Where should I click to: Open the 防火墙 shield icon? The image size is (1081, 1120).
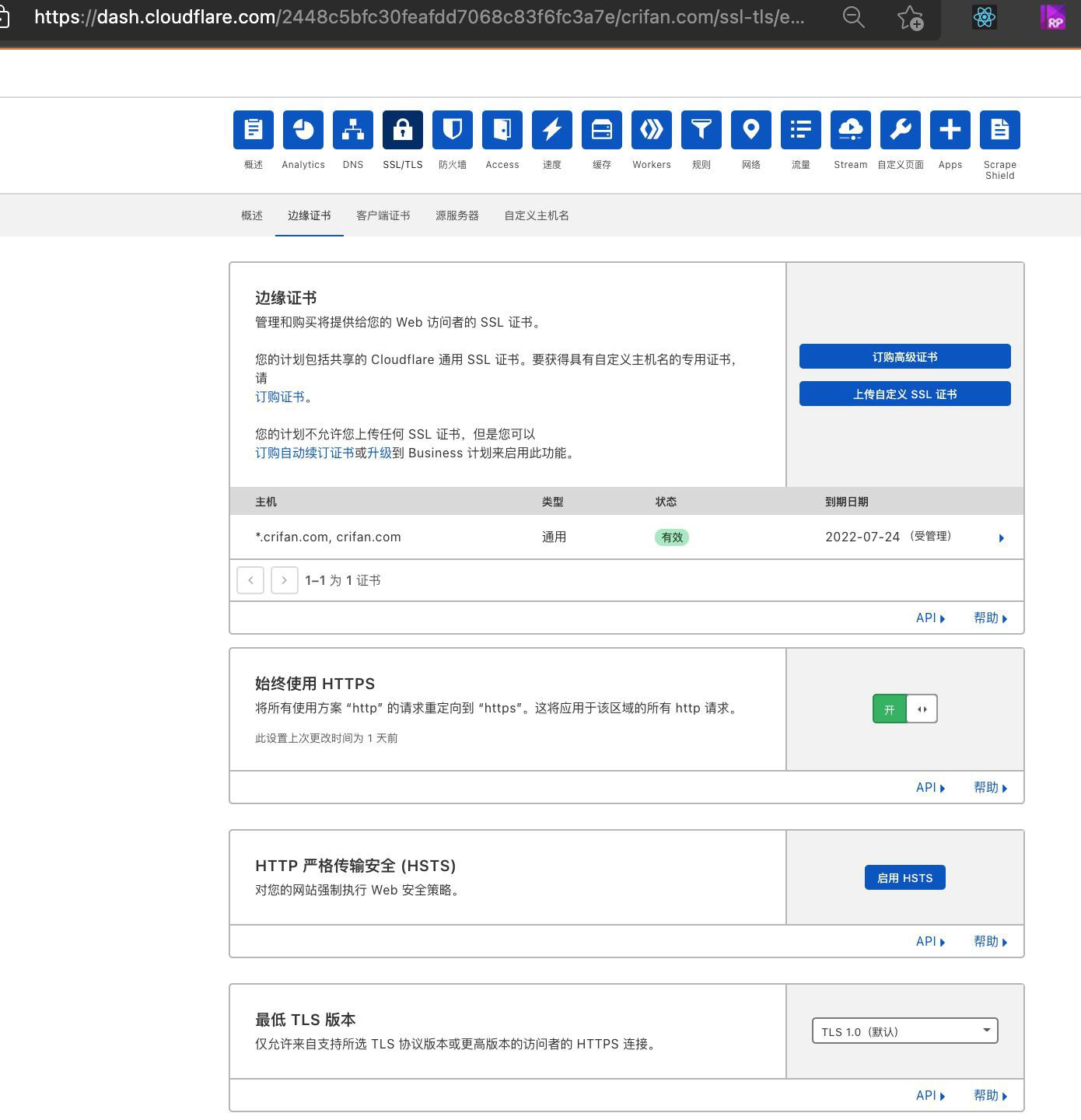tap(453, 129)
